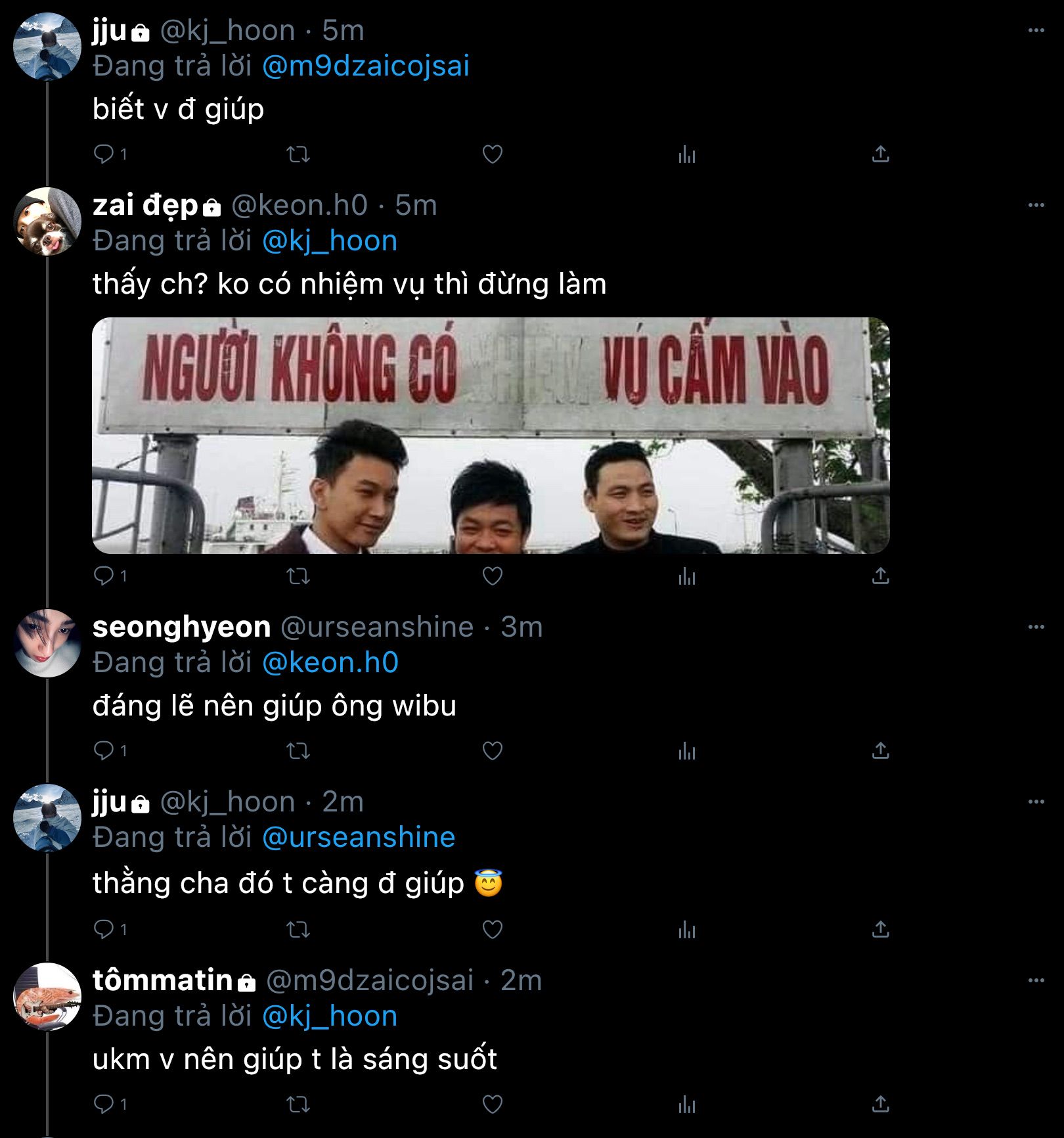The width and height of the screenshot is (1064, 1138).
Task: View analytics on jju's 5m tweet
Action: [x=687, y=154]
